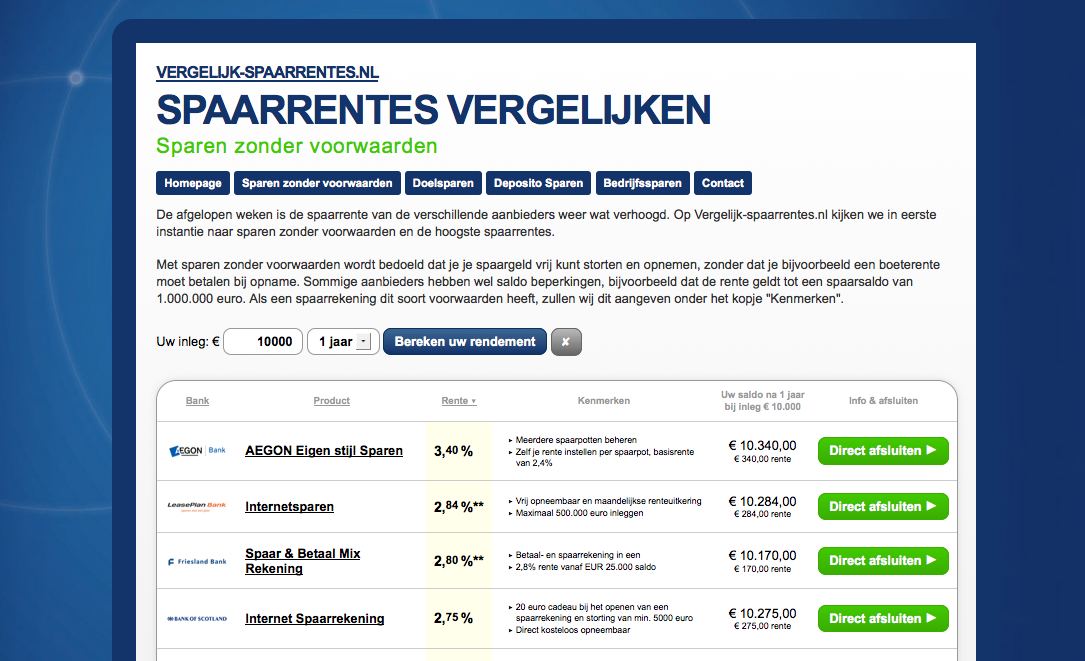
Task: Open the VERGELIJK-SPAARRENTES.NL site link
Action: (267, 73)
